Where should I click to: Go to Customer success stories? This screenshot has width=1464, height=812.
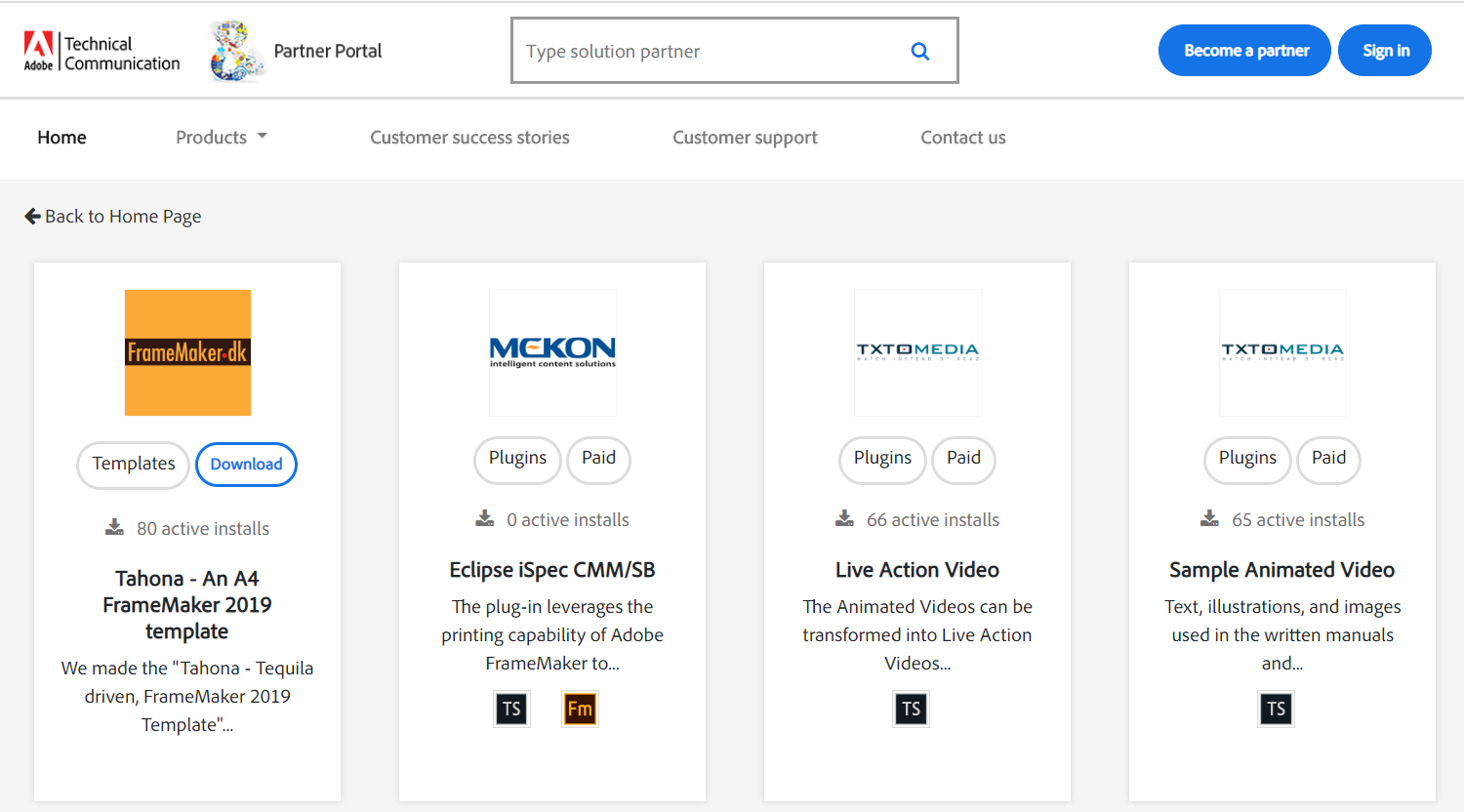pyautogui.click(x=469, y=138)
